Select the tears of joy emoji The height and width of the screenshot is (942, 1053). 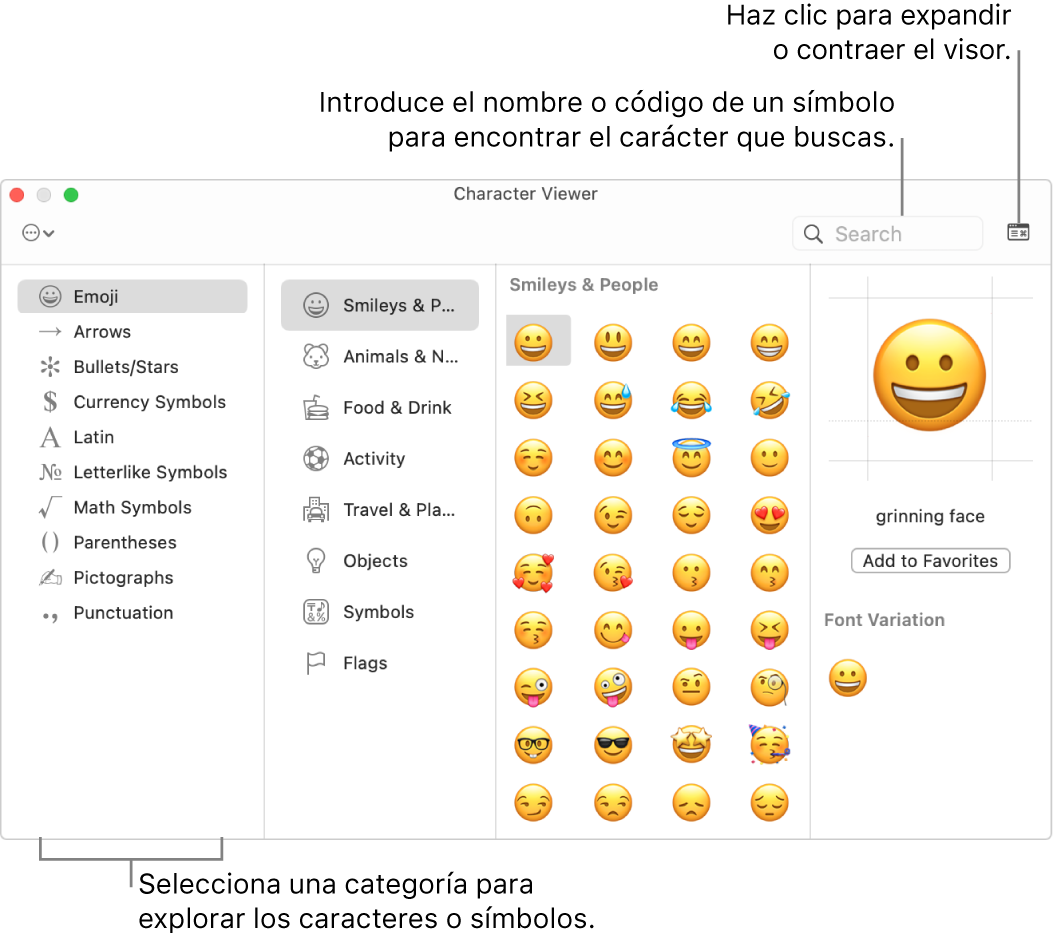[x=691, y=400]
